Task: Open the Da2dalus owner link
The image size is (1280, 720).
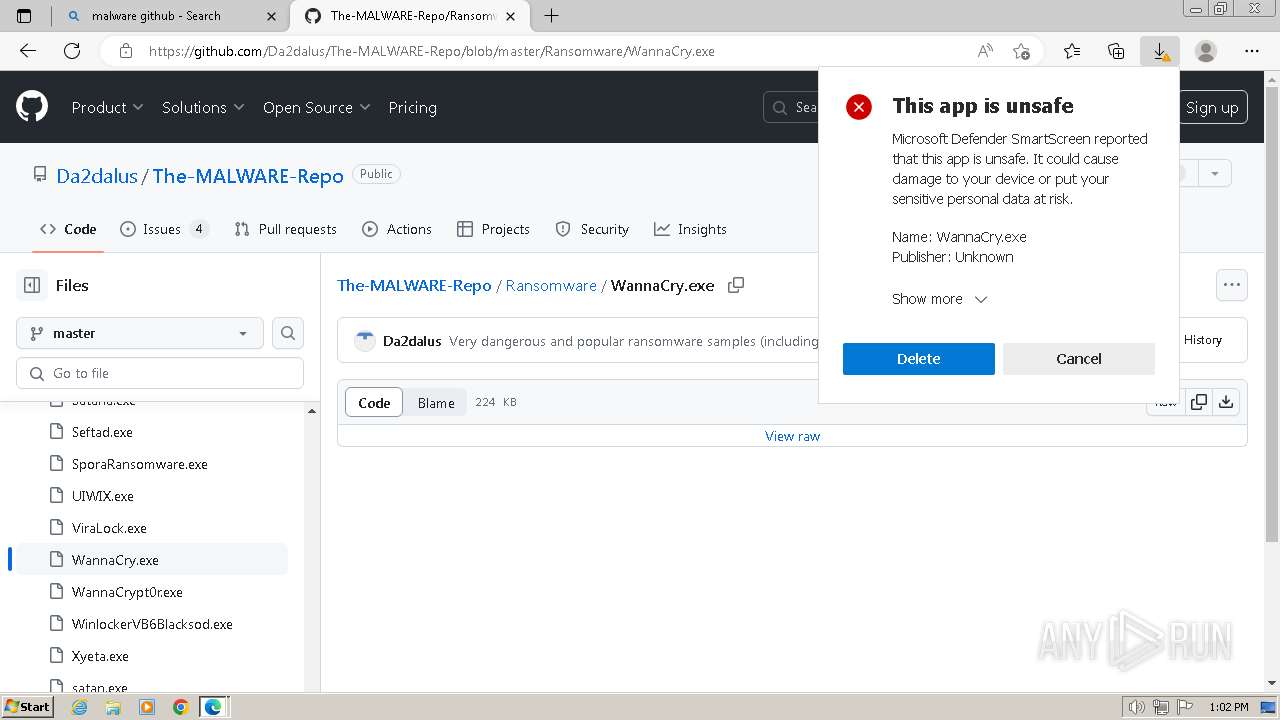Action: tap(97, 176)
